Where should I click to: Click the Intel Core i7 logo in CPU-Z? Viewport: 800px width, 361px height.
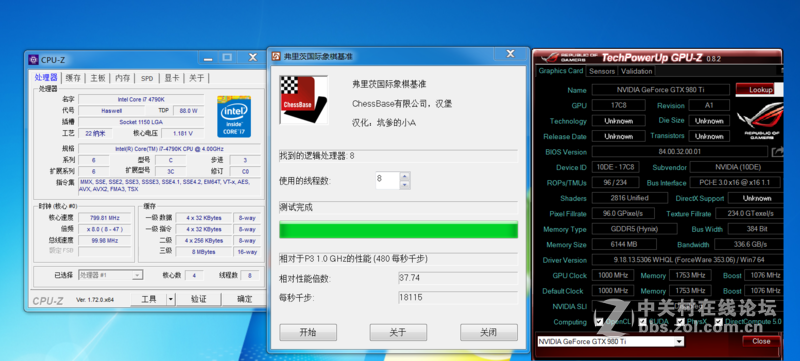234,116
